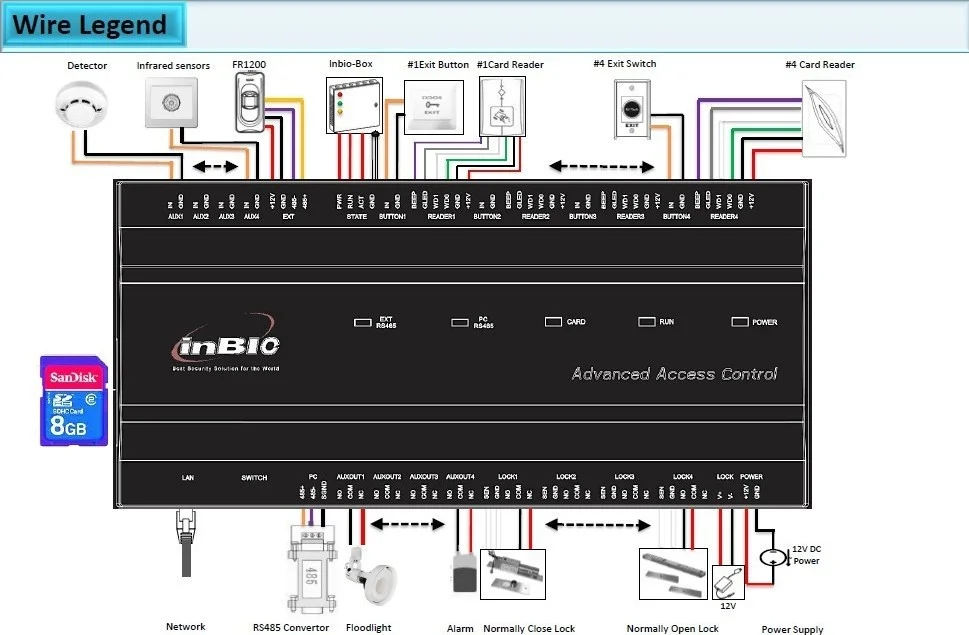Image resolution: width=969 pixels, height=635 pixels.
Task: Select the FR1200 fingerprint reader icon
Action: click(248, 103)
